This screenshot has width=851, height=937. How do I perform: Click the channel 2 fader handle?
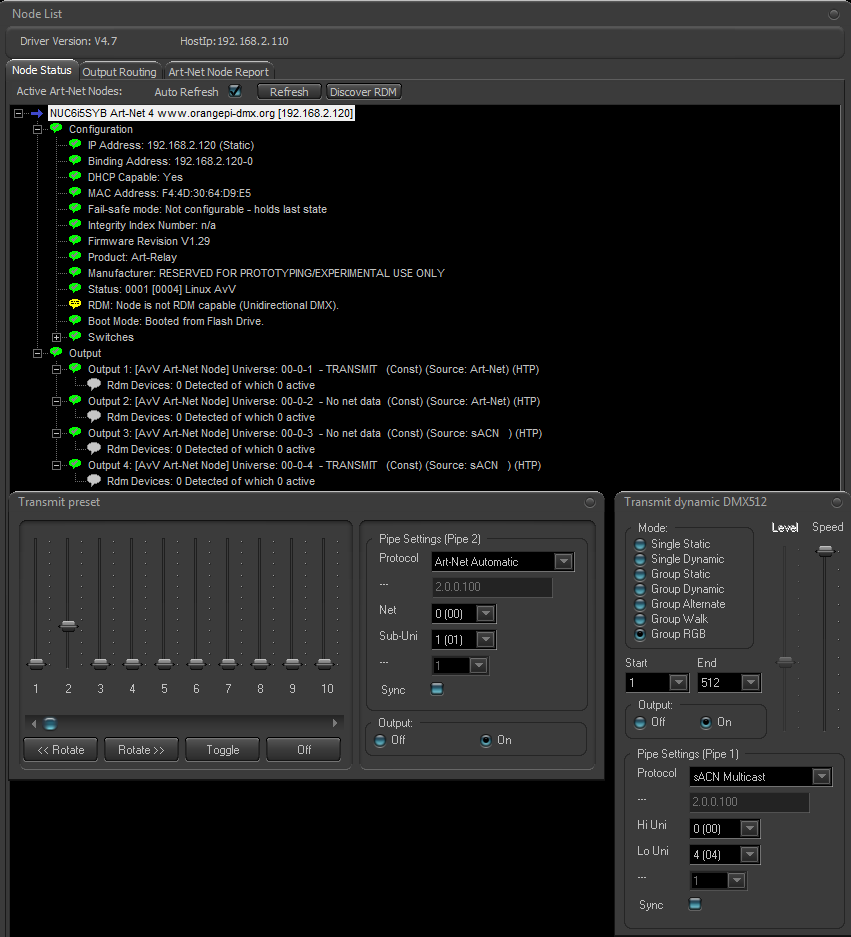(x=68, y=626)
